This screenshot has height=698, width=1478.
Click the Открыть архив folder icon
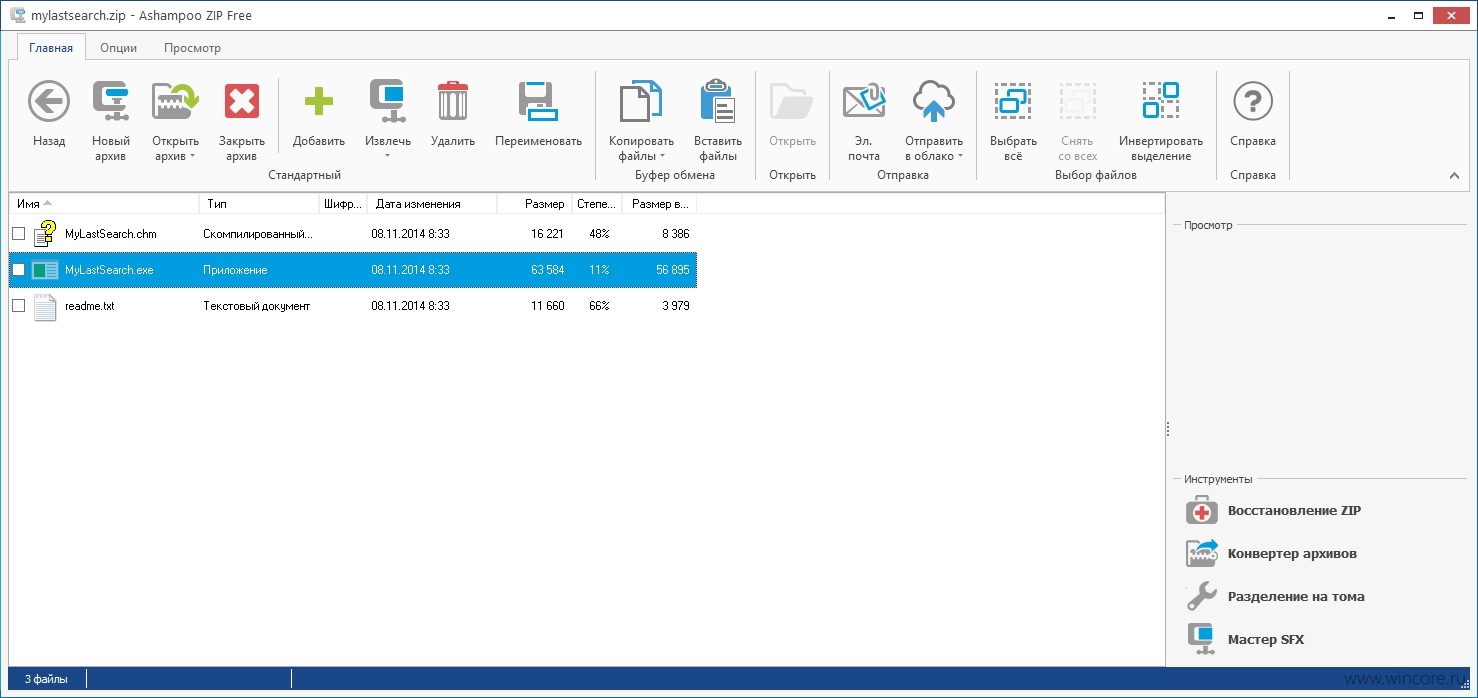tap(175, 101)
